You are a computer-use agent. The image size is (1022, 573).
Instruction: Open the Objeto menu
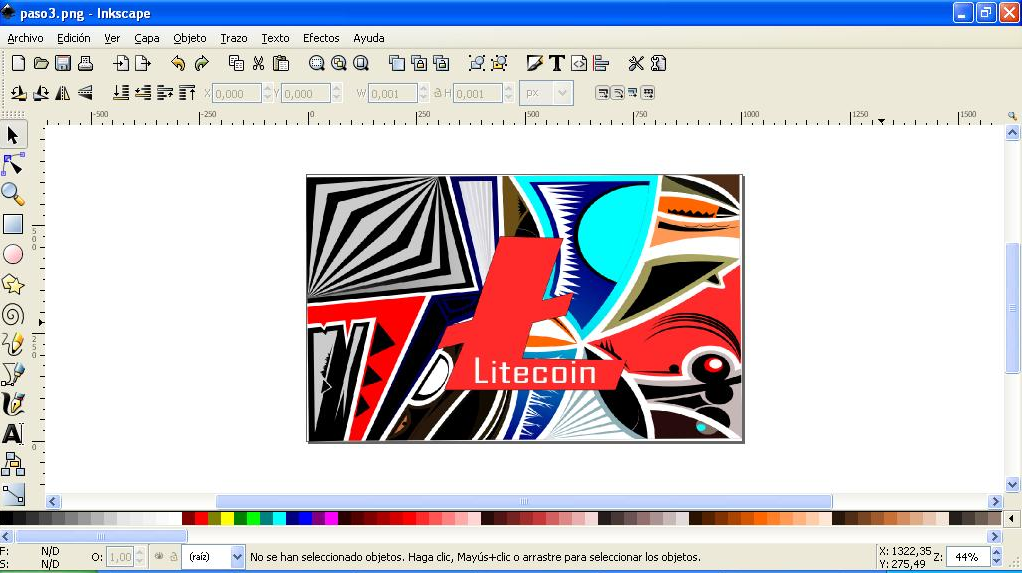(x=190, y=38)
